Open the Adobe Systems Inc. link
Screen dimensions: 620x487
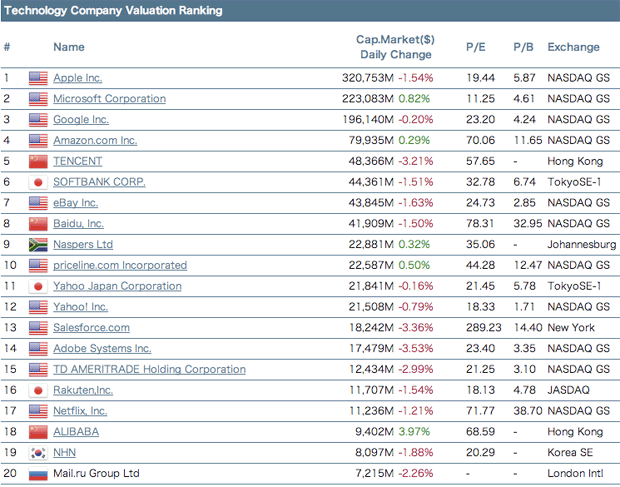point(102,349)
